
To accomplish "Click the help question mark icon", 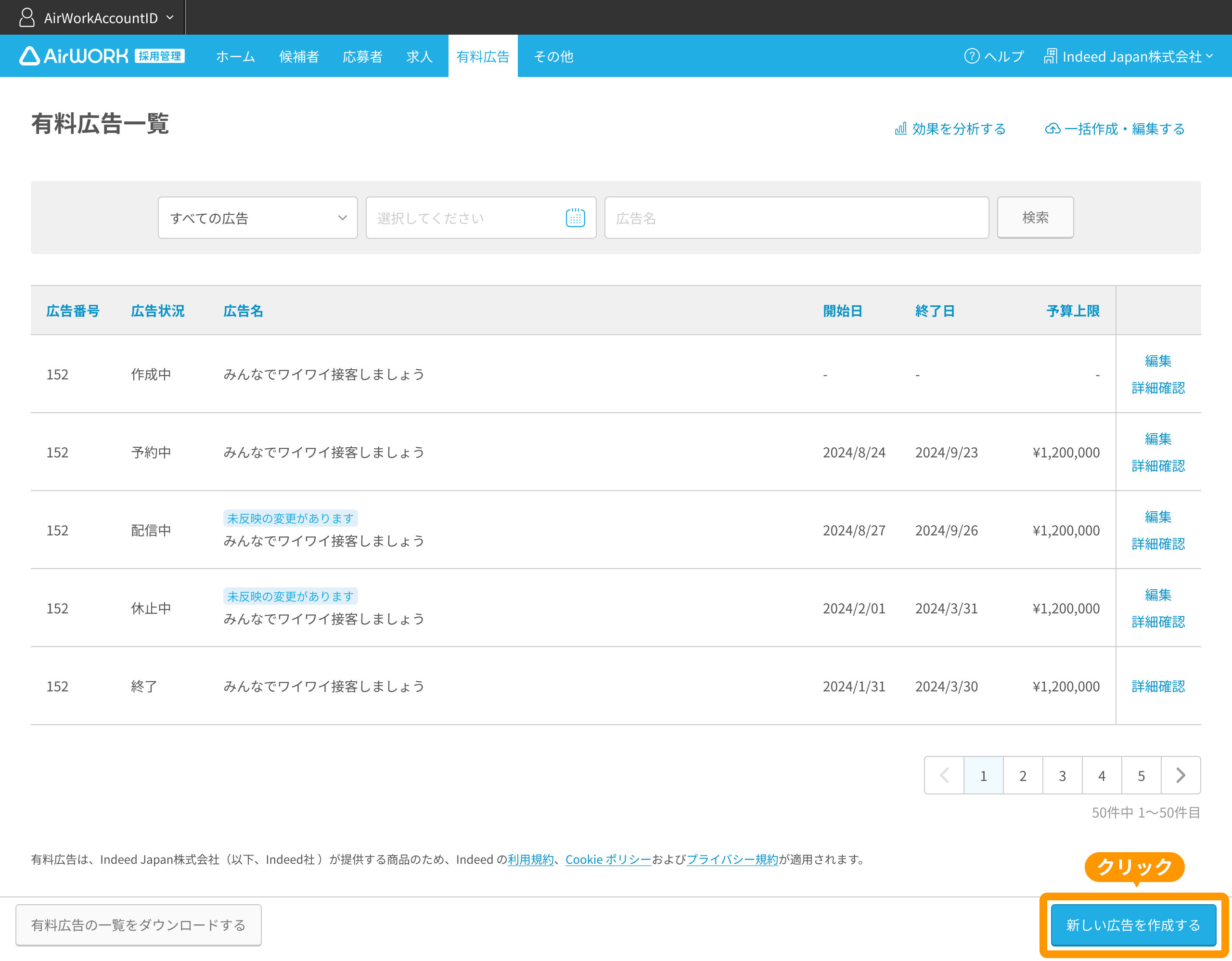I will (x=971, y=56).
